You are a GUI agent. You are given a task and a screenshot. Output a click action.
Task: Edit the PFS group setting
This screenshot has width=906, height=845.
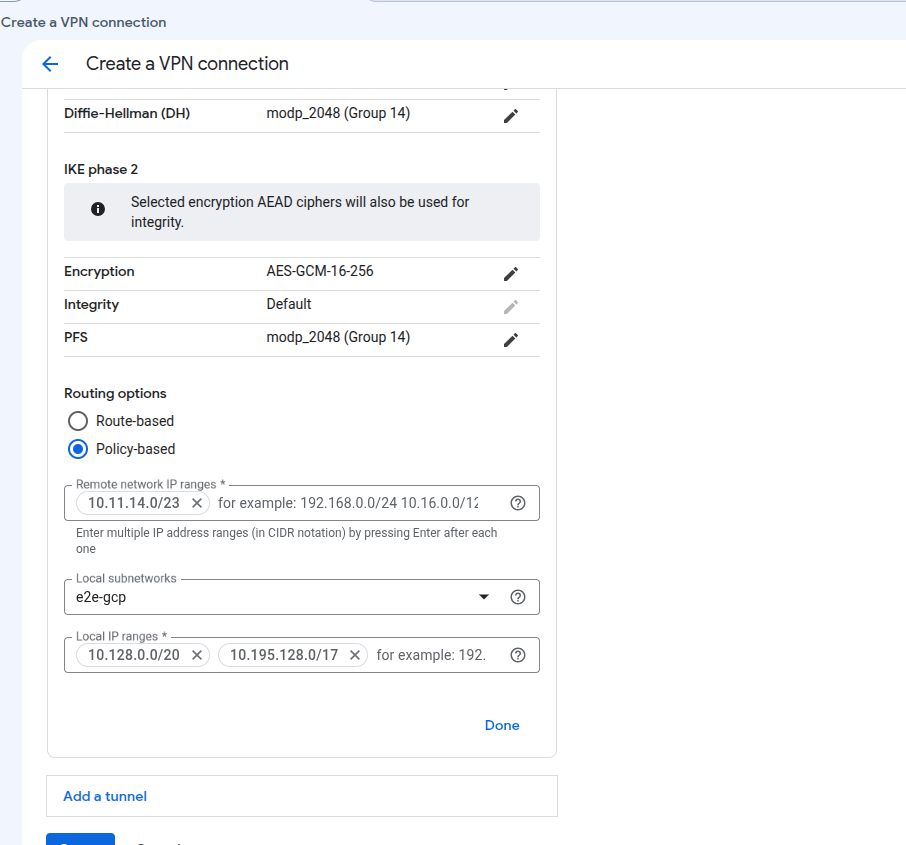coord(511,340)
